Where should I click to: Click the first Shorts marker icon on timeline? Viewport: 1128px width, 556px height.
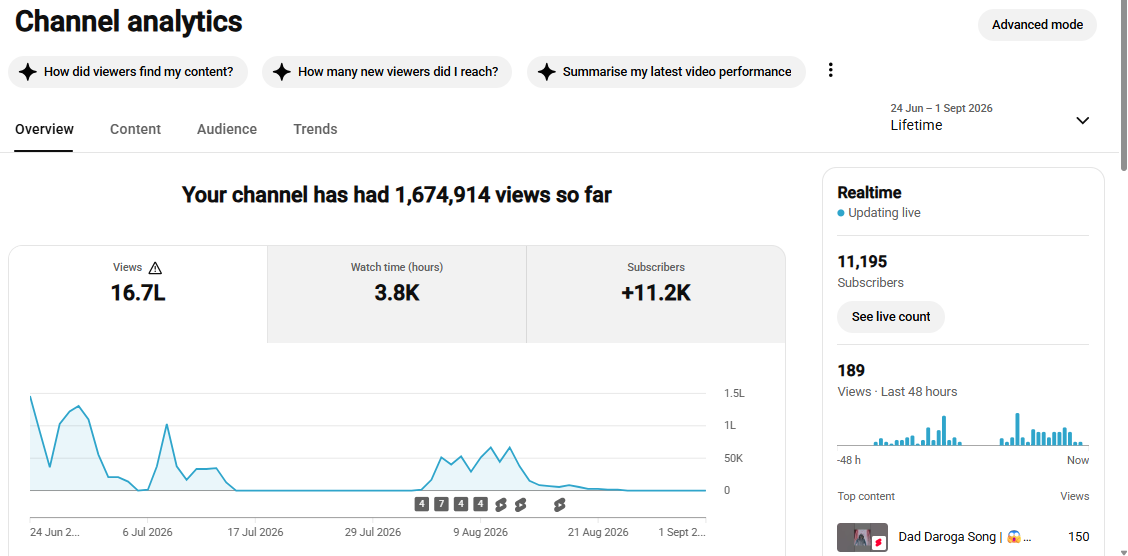501,505
